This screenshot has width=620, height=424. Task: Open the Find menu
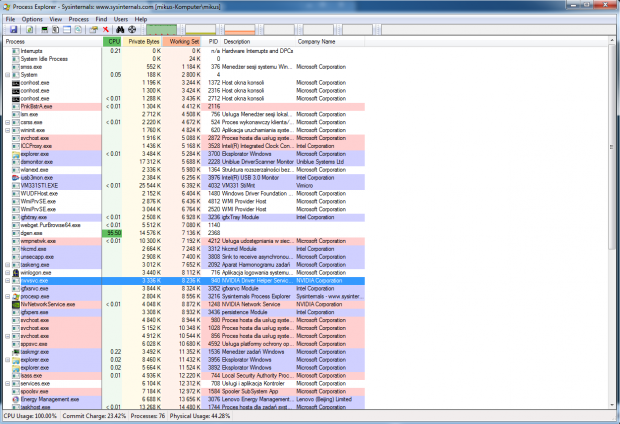pos(101,19)
